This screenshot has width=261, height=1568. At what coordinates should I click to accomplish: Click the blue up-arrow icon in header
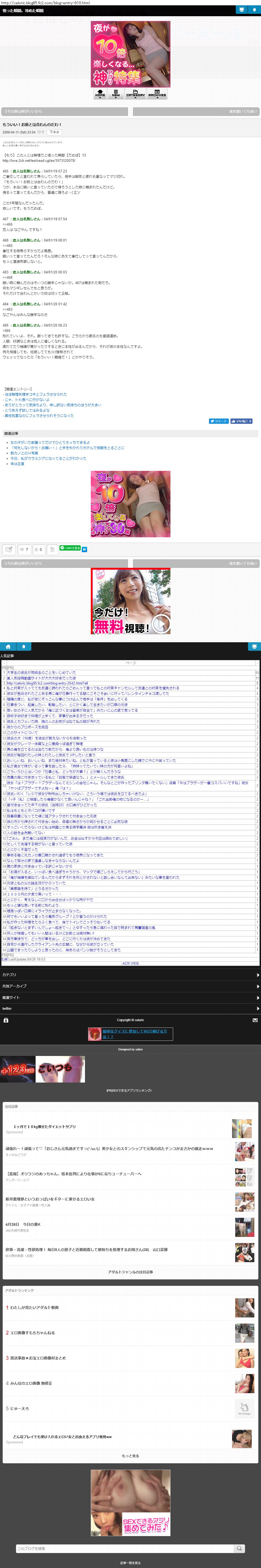click(x=254, y=10)
